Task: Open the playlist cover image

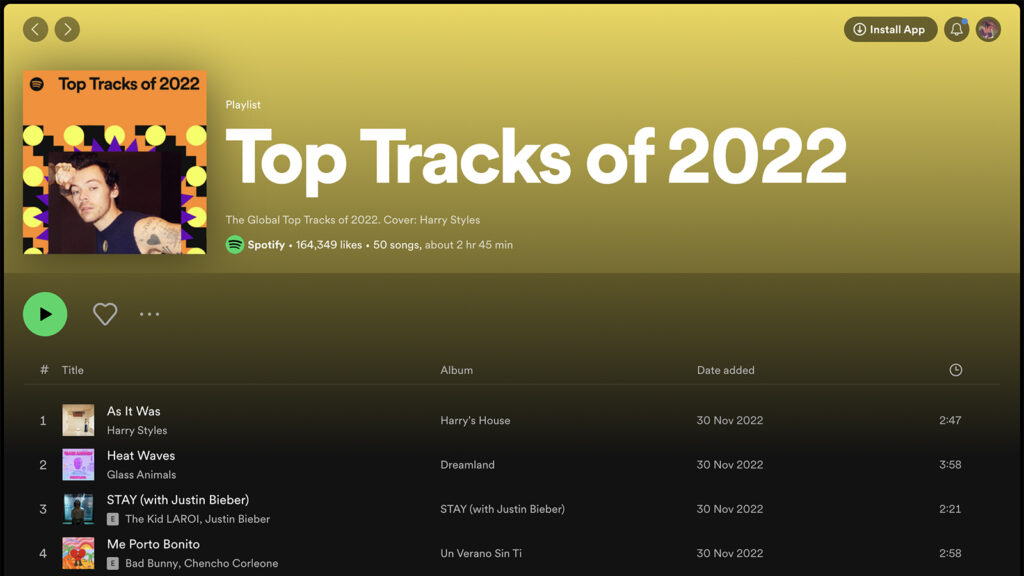Action: [x=115, y=162]
